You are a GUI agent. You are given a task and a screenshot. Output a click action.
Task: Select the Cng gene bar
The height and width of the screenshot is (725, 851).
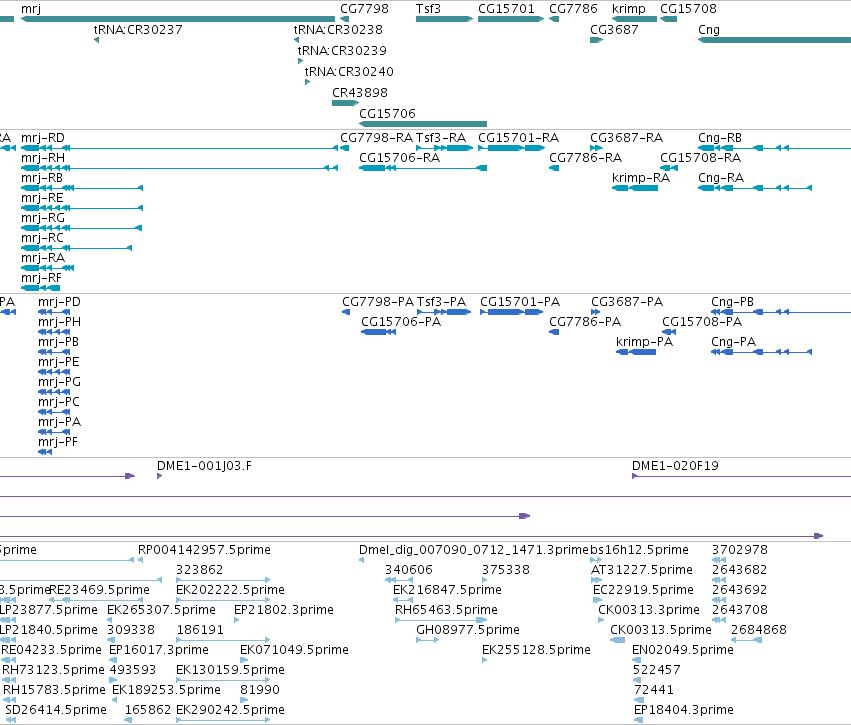774,40
